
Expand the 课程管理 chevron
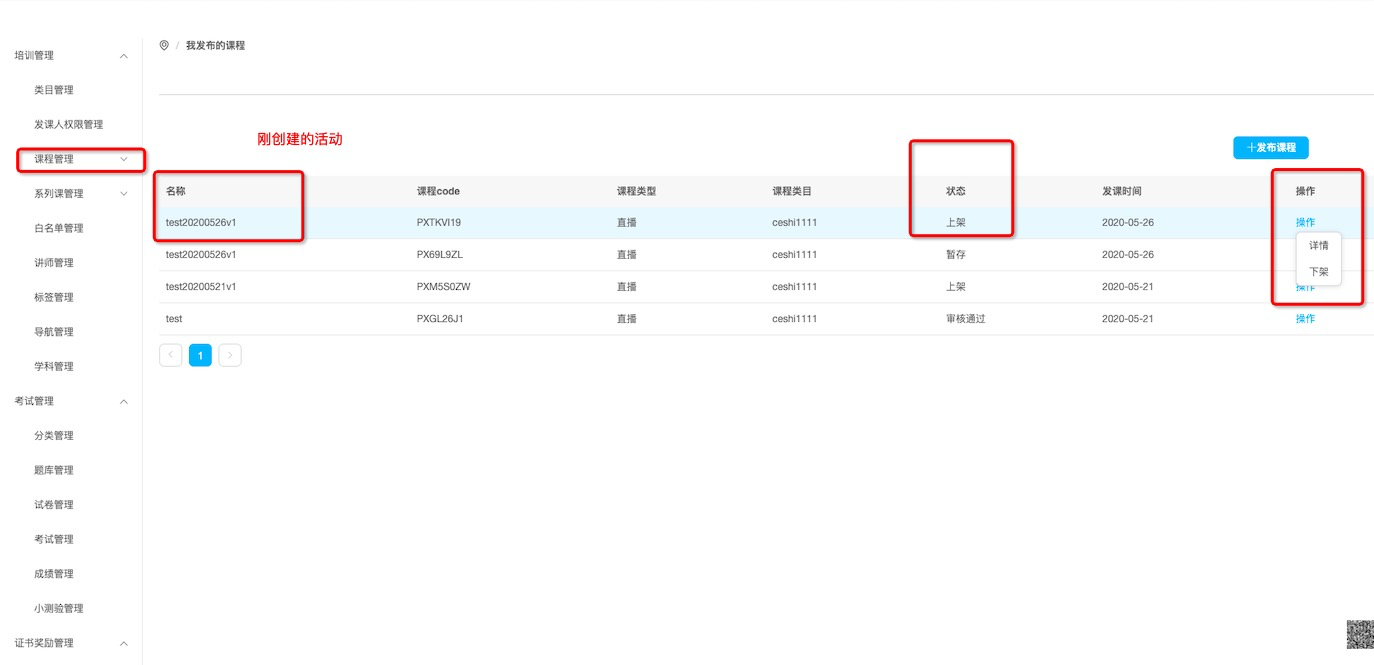(x=124, y=159)
